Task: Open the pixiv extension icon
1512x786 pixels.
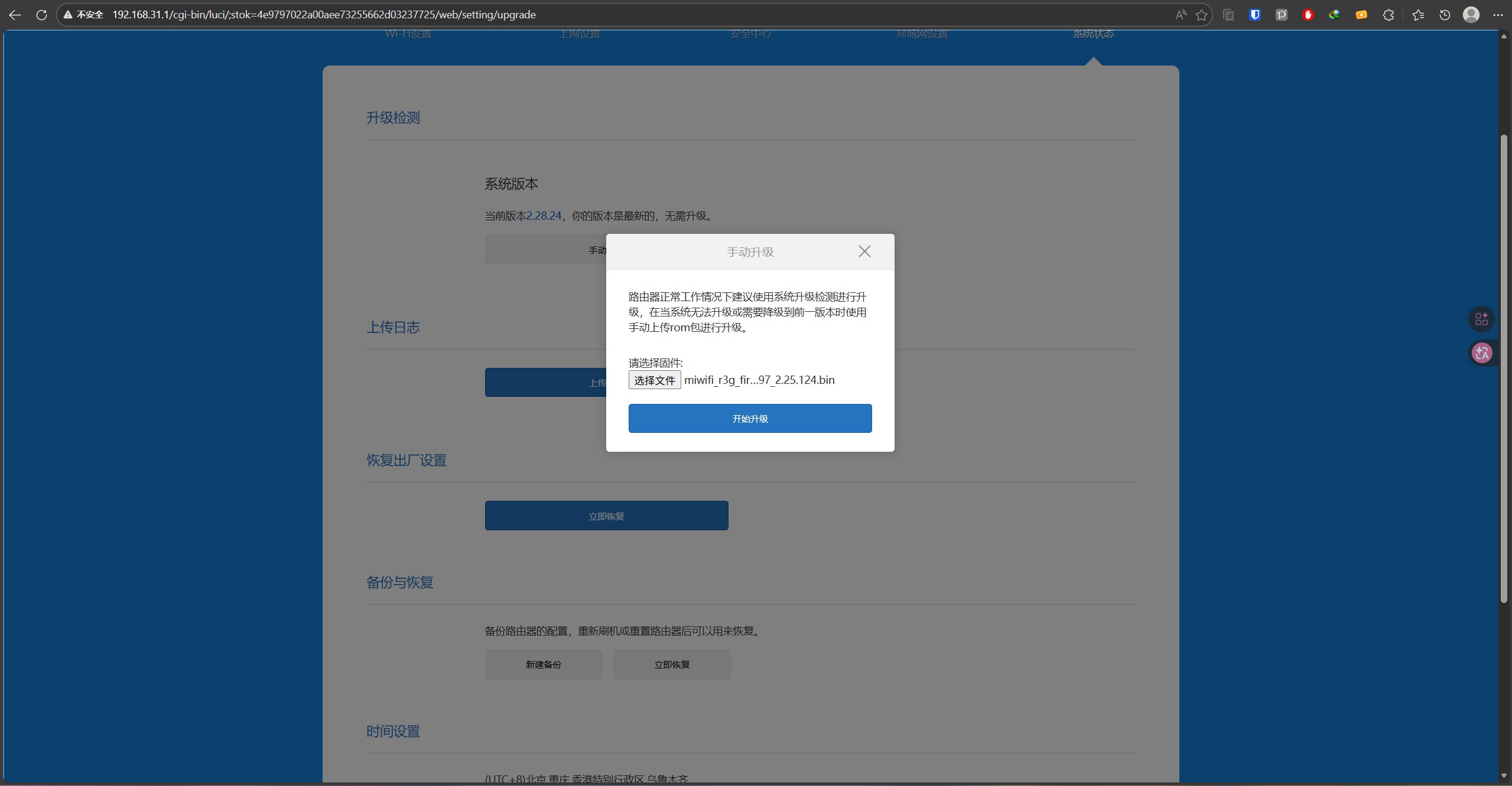Action: (1282, 15)
